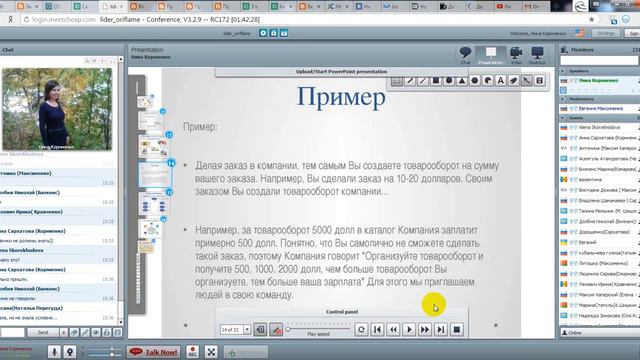Select member Alena Skorokhodova
The height and width of the screenshot is (360, 640).
600,127
